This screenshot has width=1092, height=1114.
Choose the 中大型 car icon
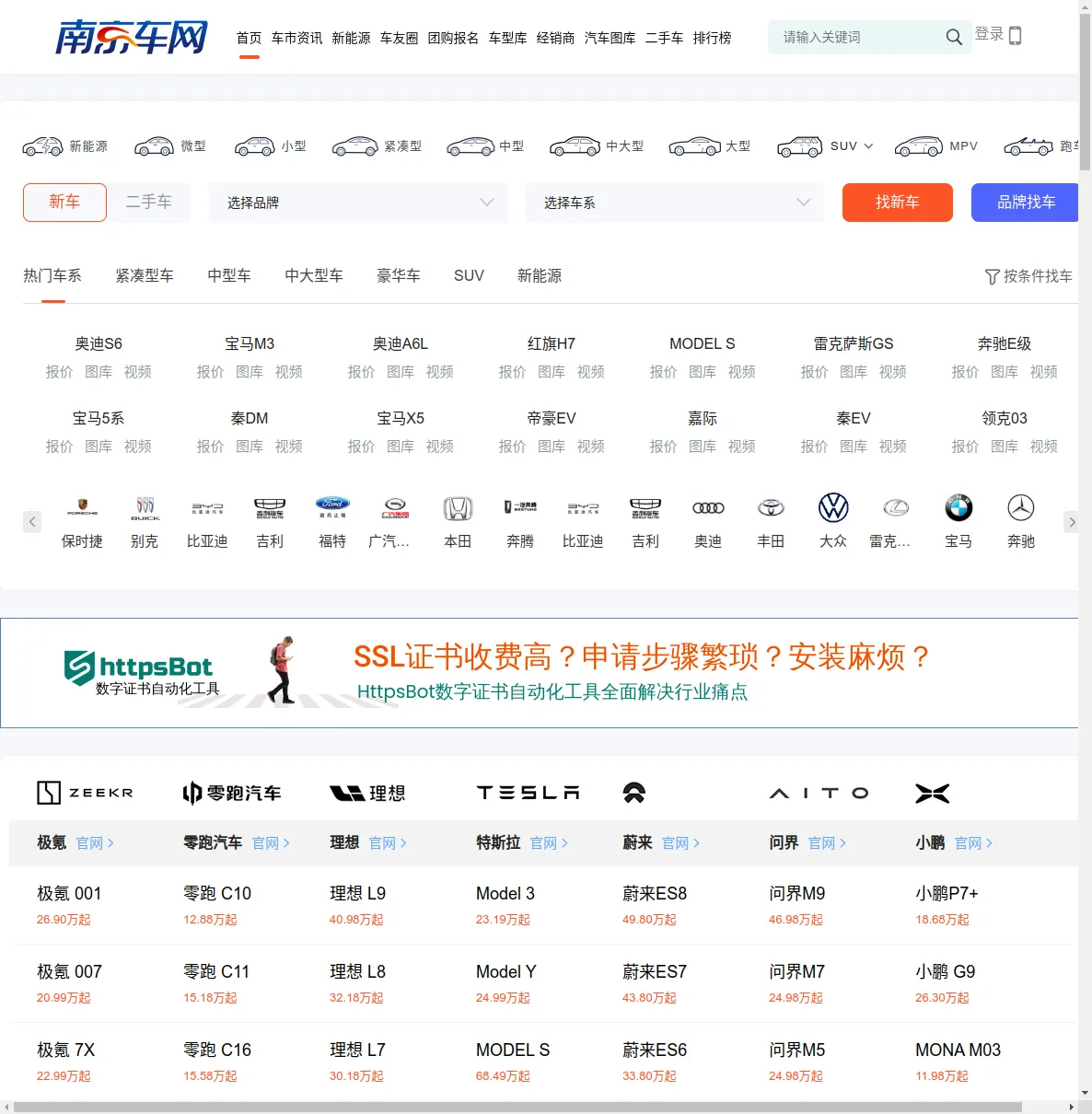pyautogui.click(x=575, y=146)
